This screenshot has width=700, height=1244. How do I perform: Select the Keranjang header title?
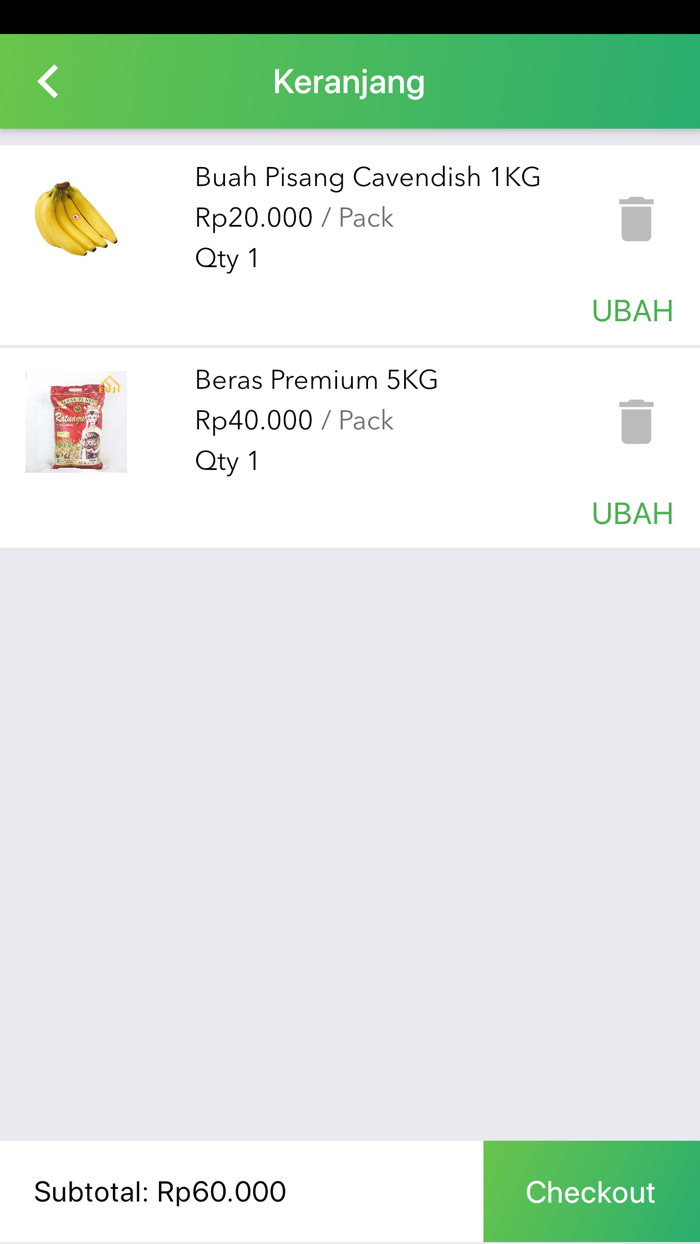[x=349, y=81]
